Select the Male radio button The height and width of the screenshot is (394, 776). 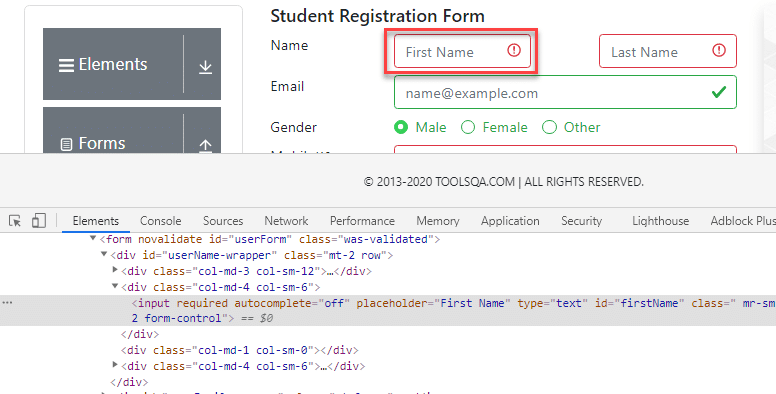401,127
